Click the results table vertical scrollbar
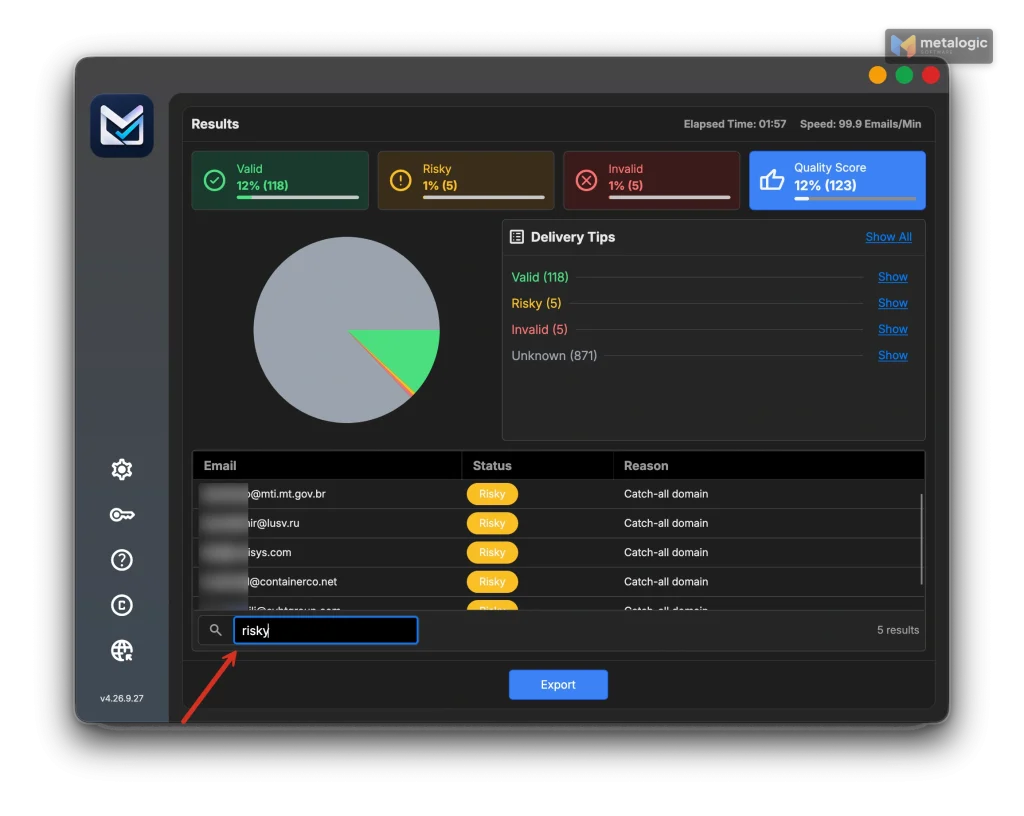 [x=921, y=539]
